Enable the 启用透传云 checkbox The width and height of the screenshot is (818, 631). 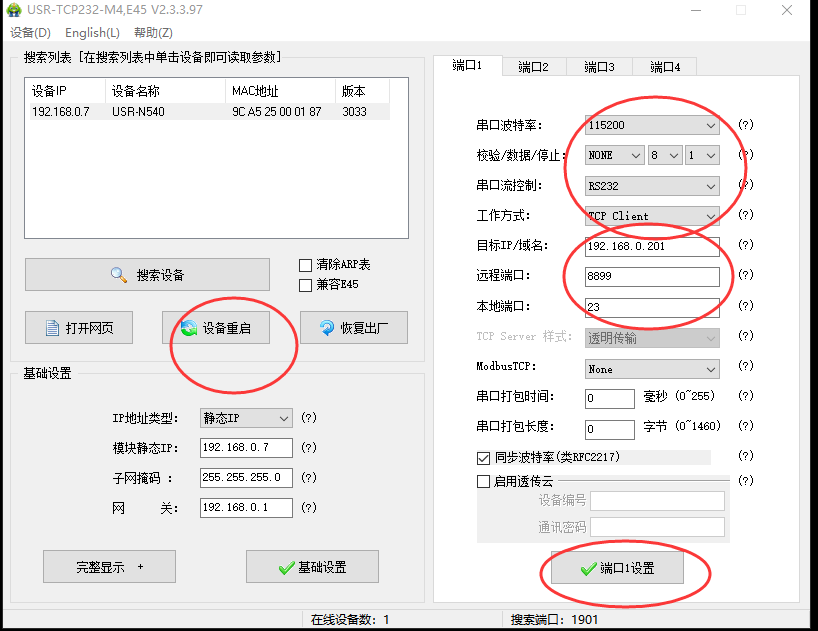click(484, 481)
